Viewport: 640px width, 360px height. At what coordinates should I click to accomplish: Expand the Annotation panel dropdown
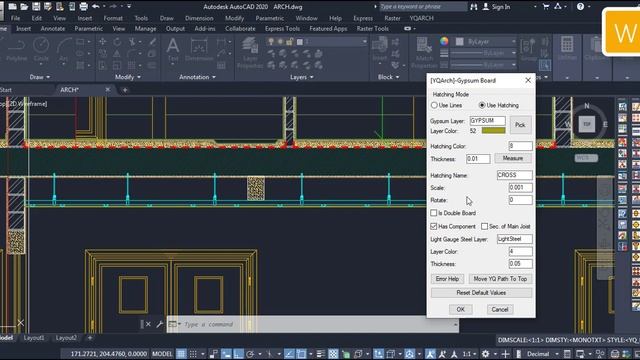pyautogui.click(x=198, y=77)
